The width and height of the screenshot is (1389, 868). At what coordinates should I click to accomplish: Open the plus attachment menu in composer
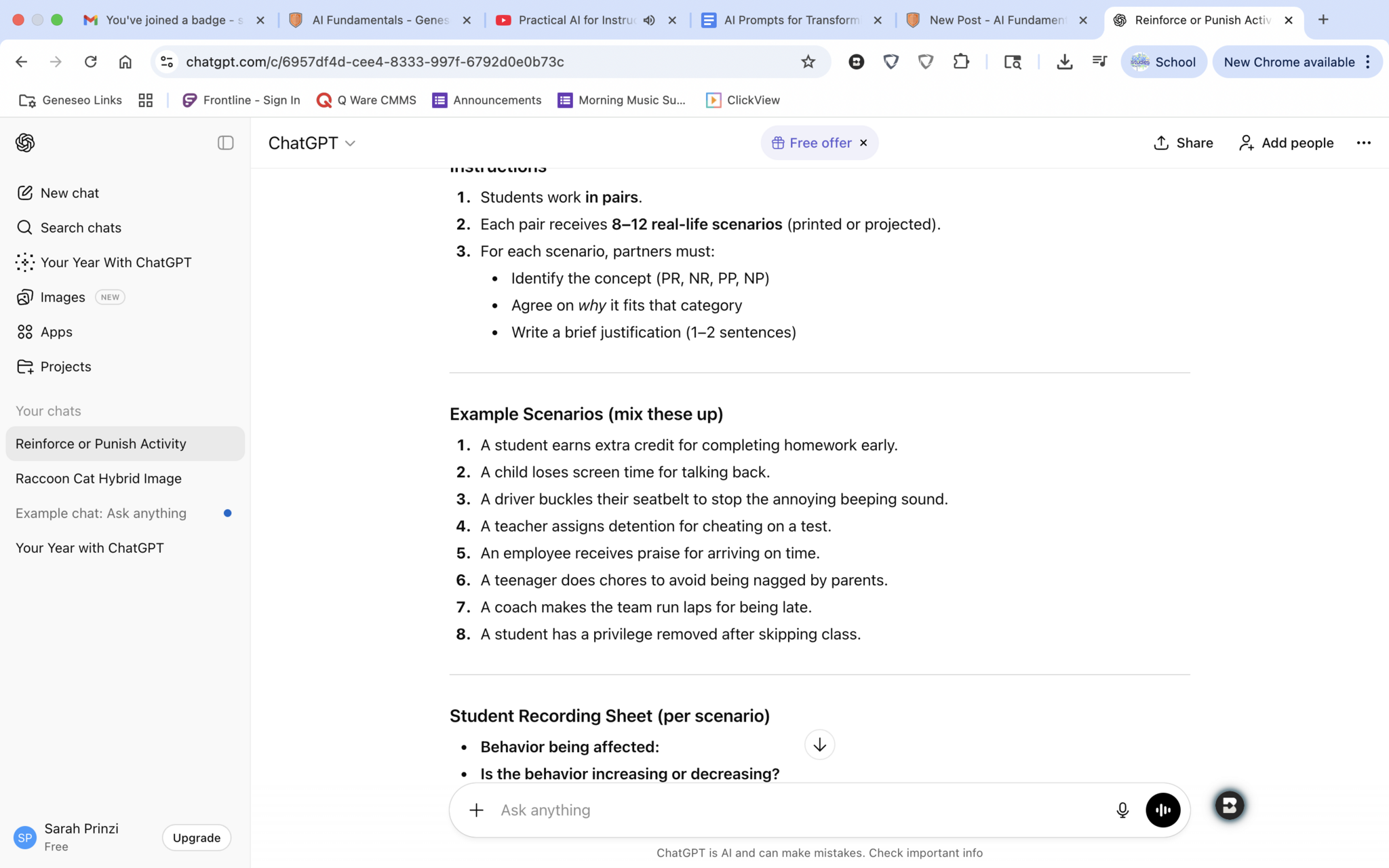tap(477, 810)
